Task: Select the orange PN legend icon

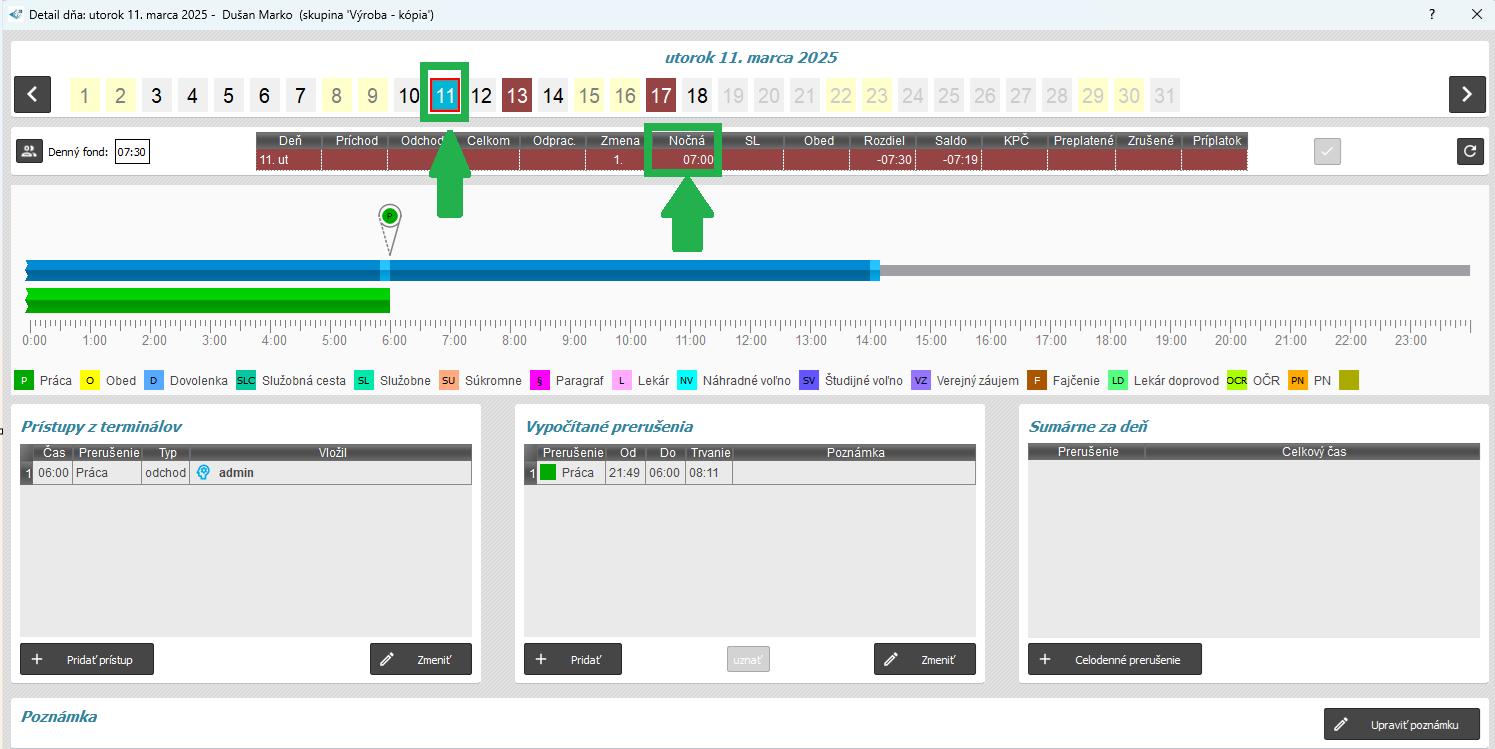Action: click(1297, 380)
